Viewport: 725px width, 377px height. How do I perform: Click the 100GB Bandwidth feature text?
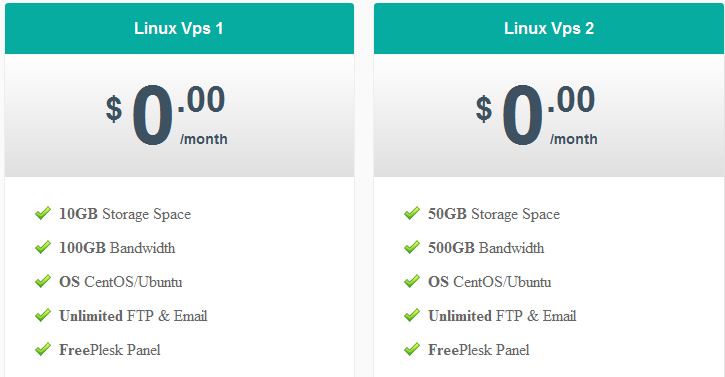117,248
